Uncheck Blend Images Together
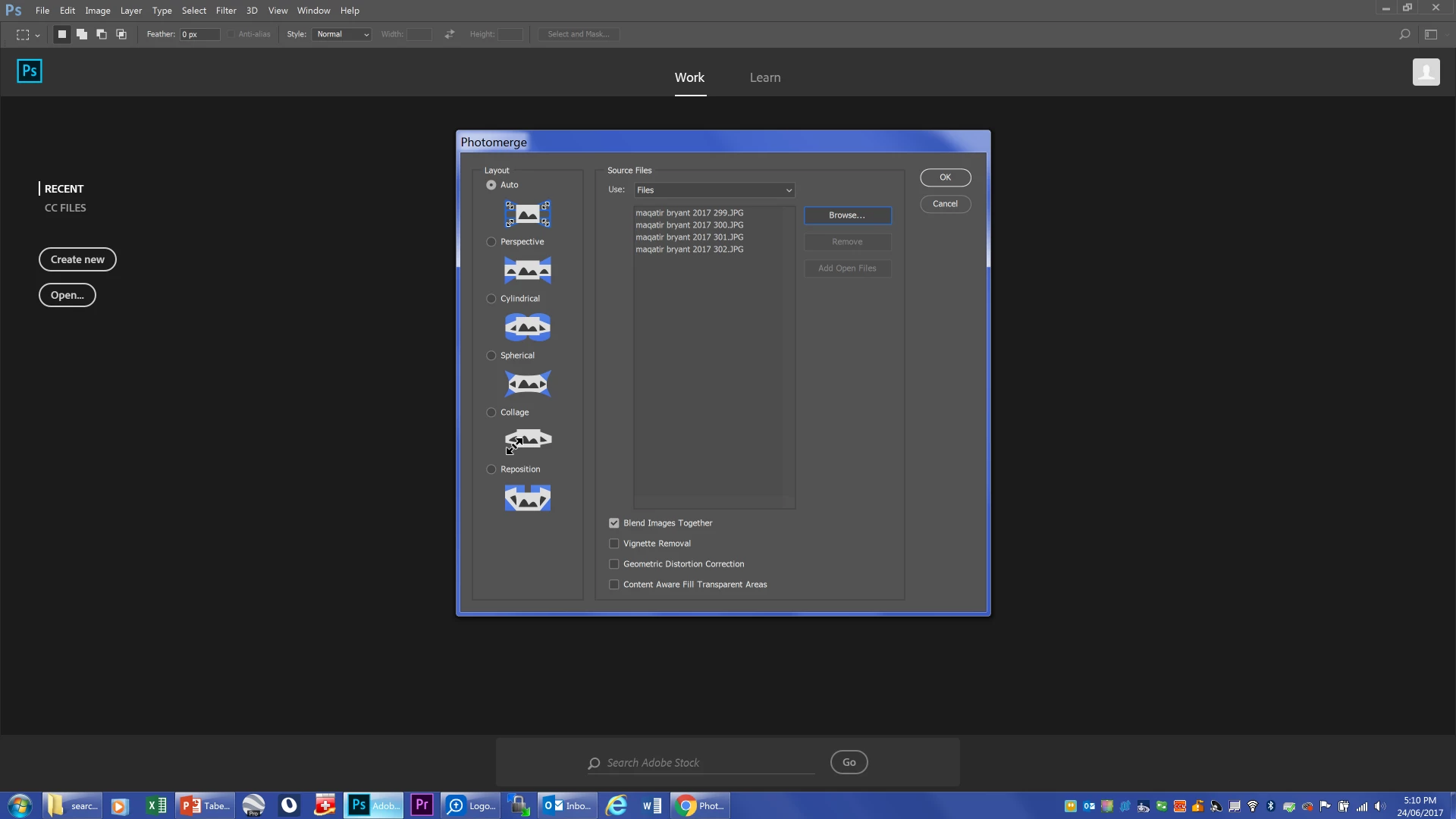 [614, 523]
